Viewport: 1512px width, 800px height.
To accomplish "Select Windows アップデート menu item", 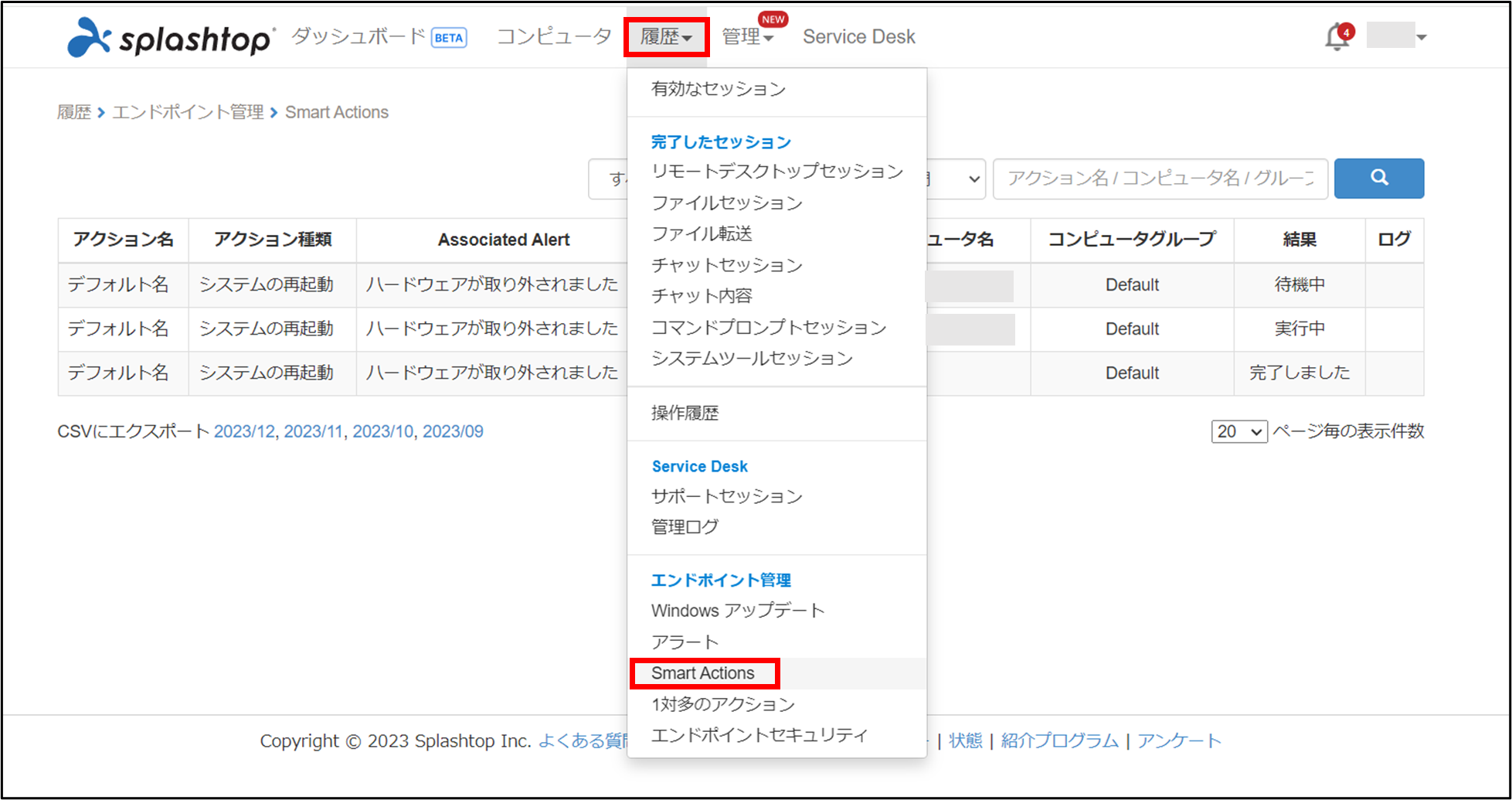I will [738, 611].
